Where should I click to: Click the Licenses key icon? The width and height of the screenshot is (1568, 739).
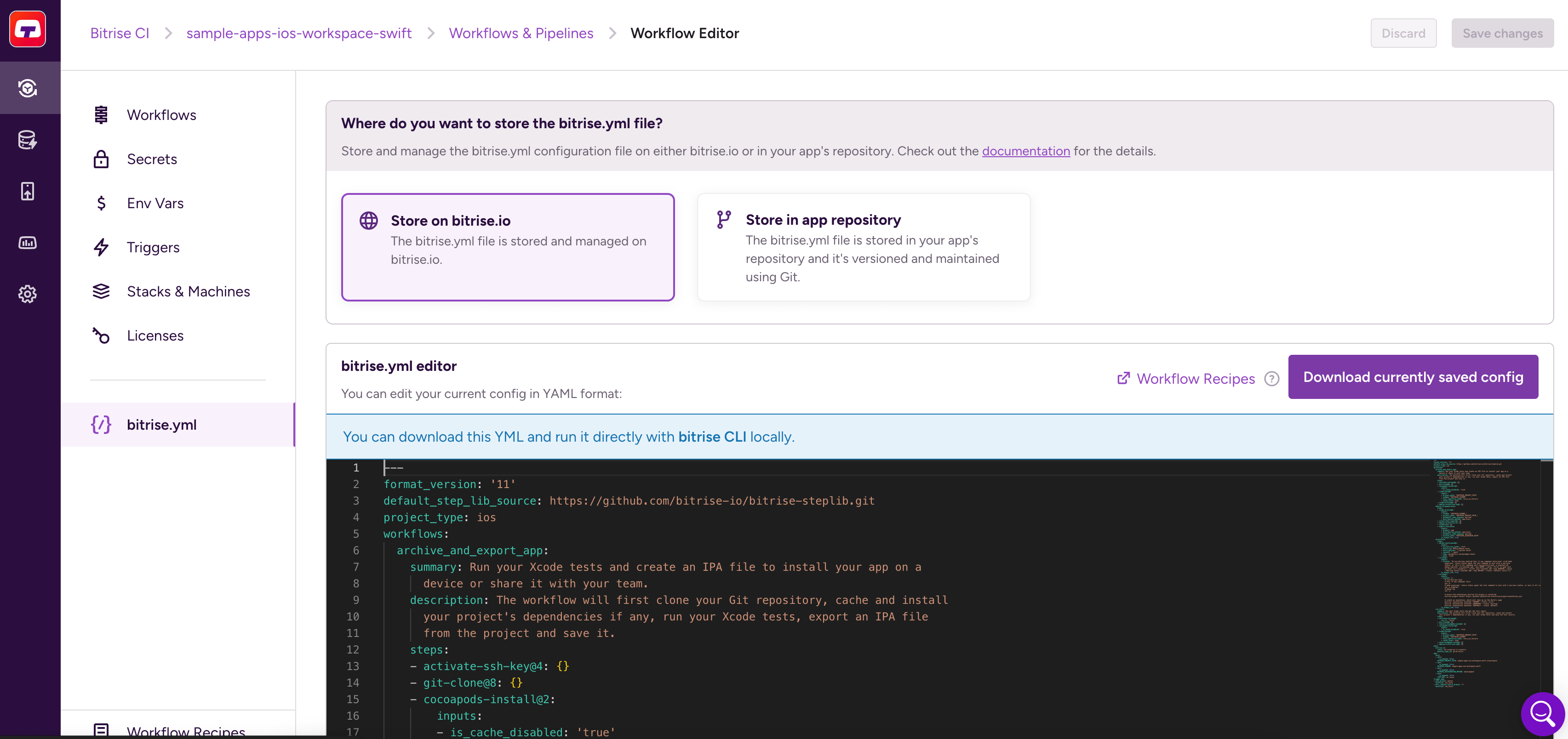(x=101, y=336)
